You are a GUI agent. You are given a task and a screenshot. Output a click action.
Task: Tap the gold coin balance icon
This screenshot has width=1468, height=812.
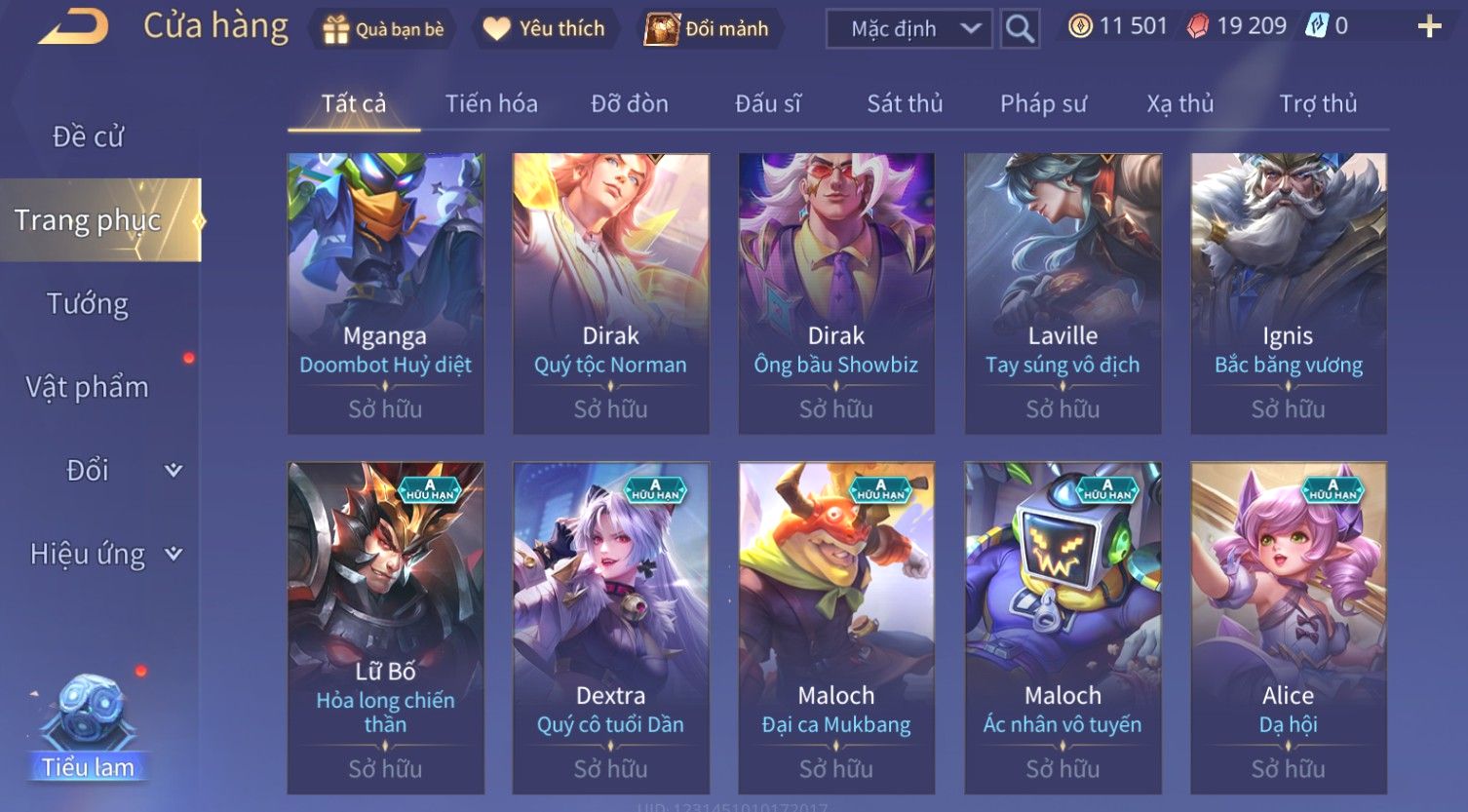(x=1080, y=26)
